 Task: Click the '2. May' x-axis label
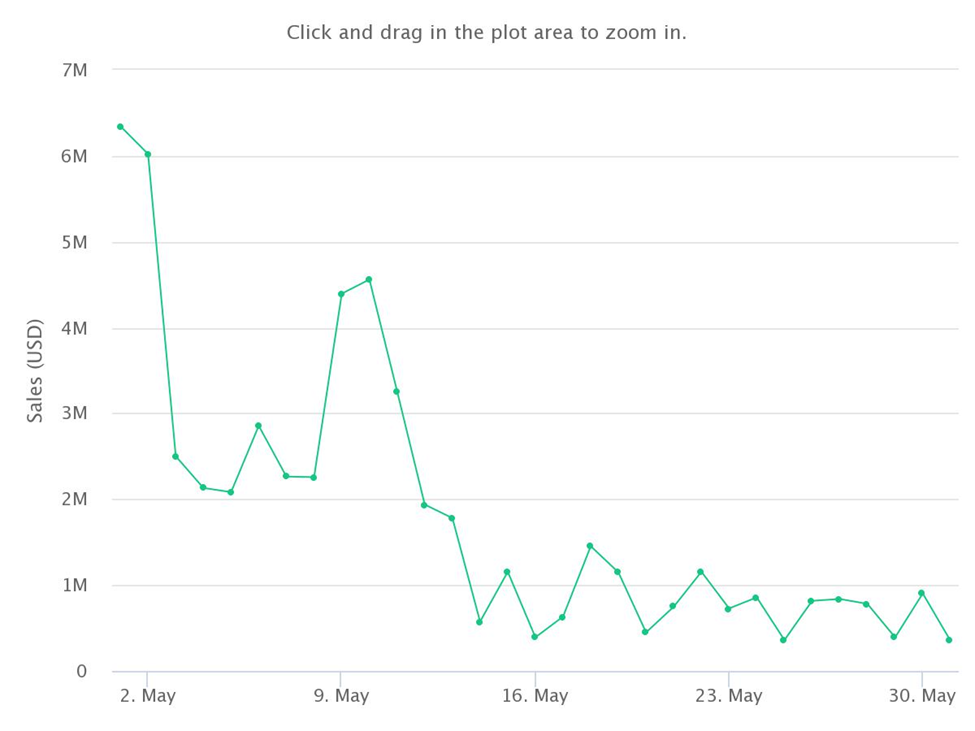click(147, 696)
